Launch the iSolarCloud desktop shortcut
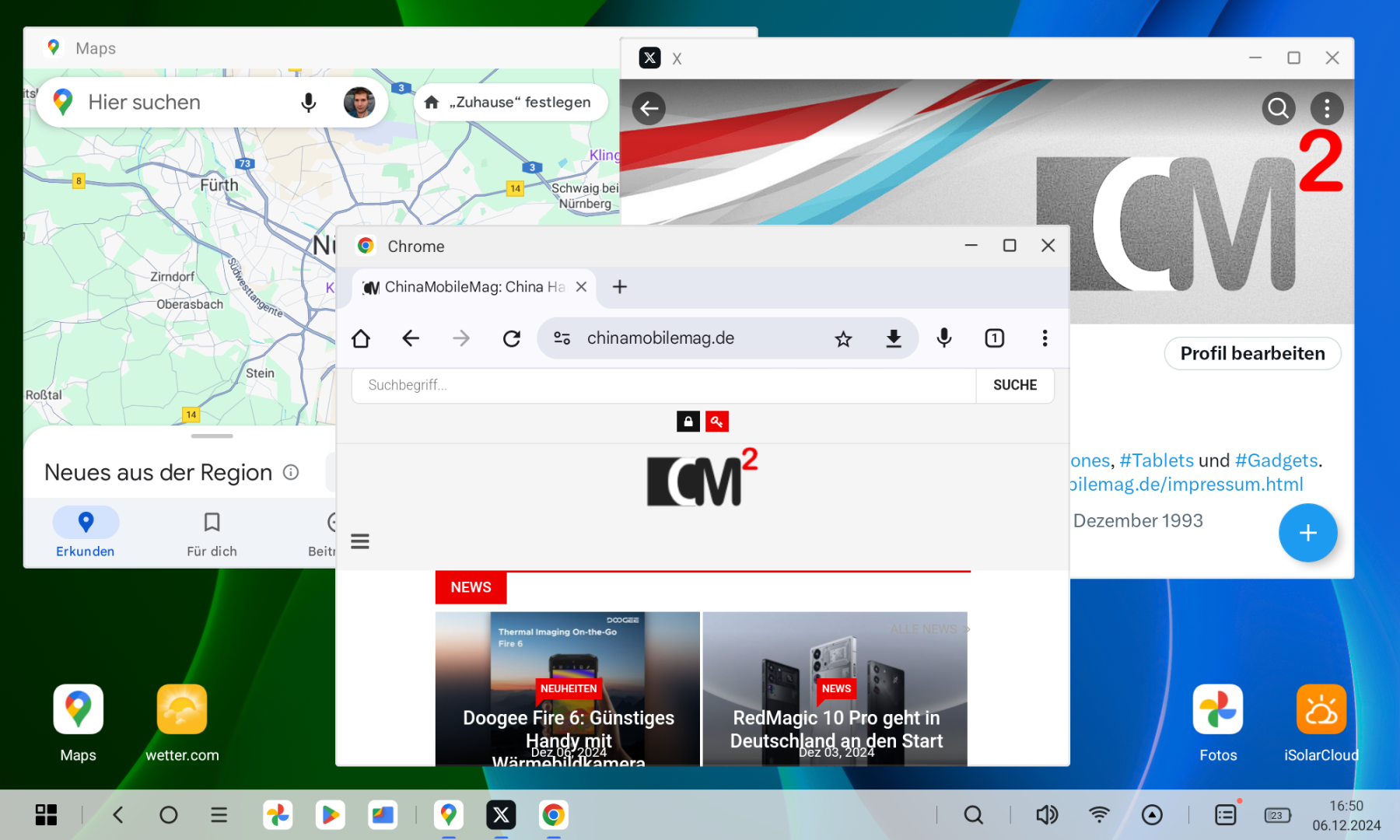Image resolution: width=1400 pixels, height=840 pixels. click(x=1321, y=723)
